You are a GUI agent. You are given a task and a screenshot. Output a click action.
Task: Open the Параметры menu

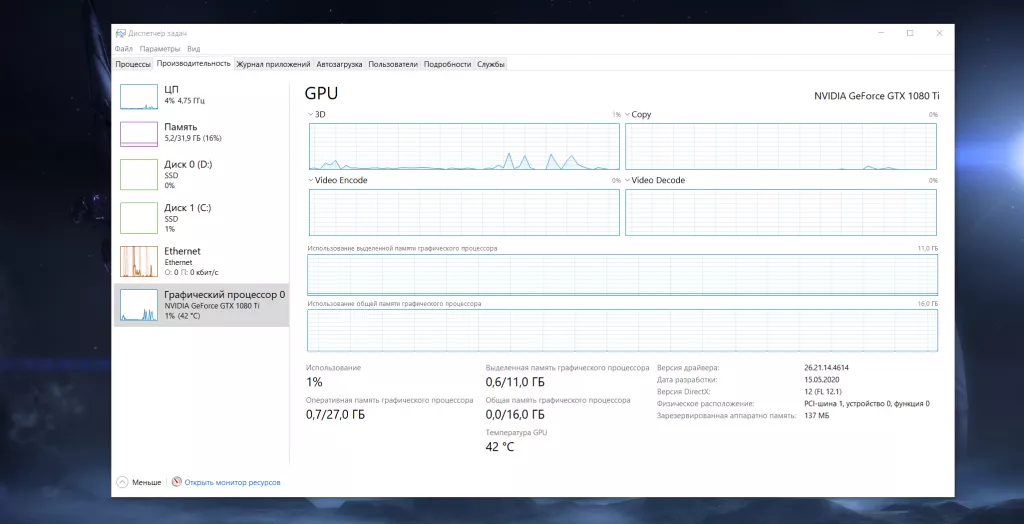[x=160, y=48]
